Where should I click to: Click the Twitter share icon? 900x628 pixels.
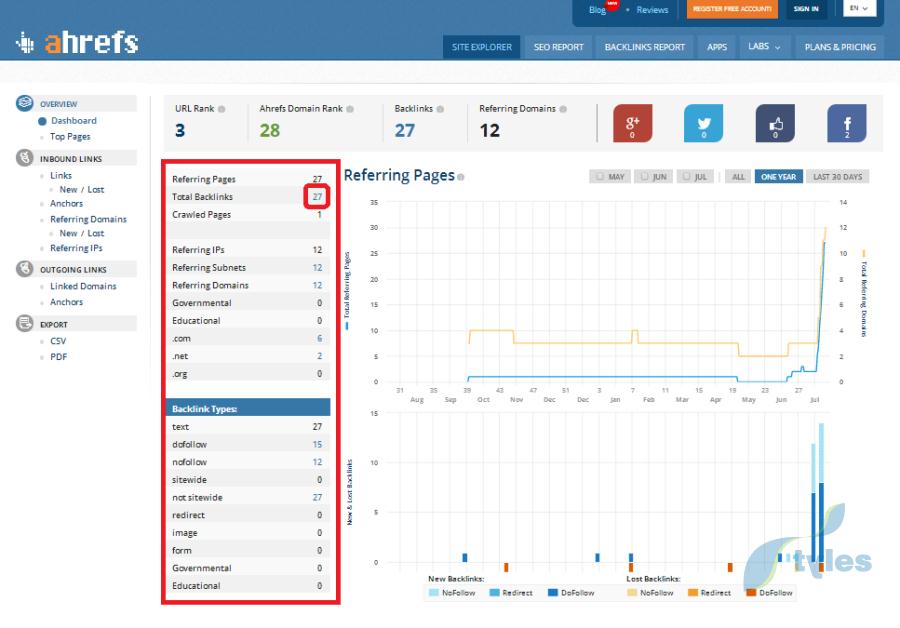[704, 123]
